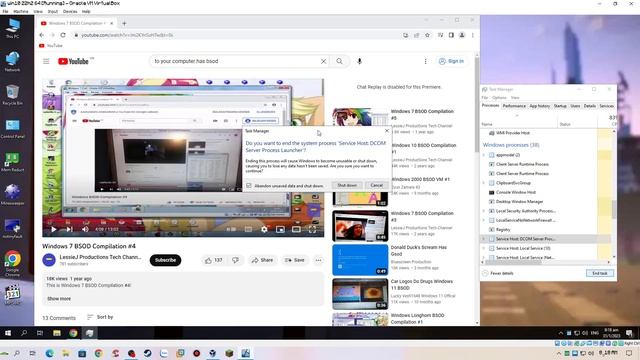Share the video

coord(262,260)
